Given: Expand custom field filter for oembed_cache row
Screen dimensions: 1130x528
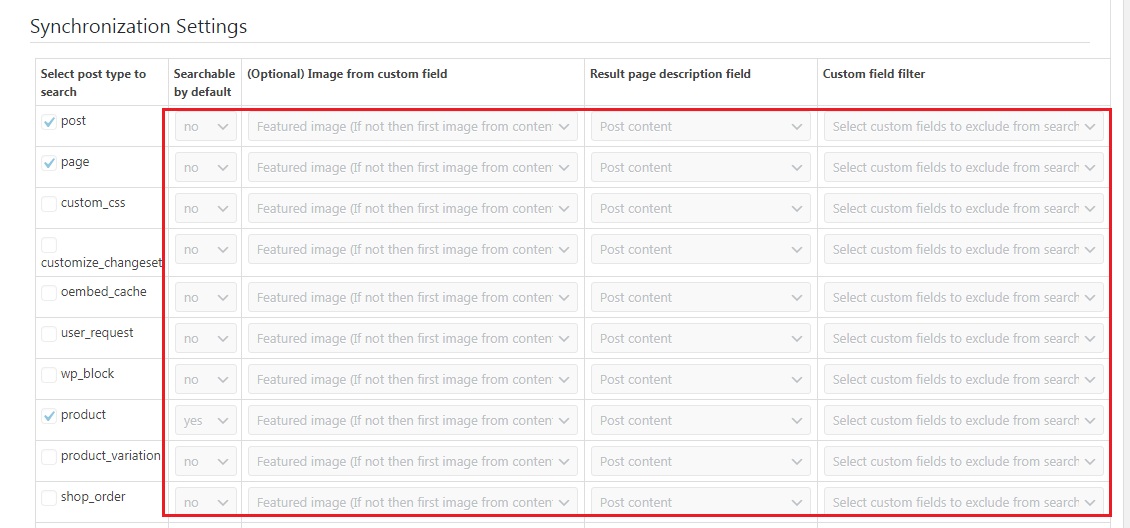Looking at the screenshot, I should click(963, 298).
